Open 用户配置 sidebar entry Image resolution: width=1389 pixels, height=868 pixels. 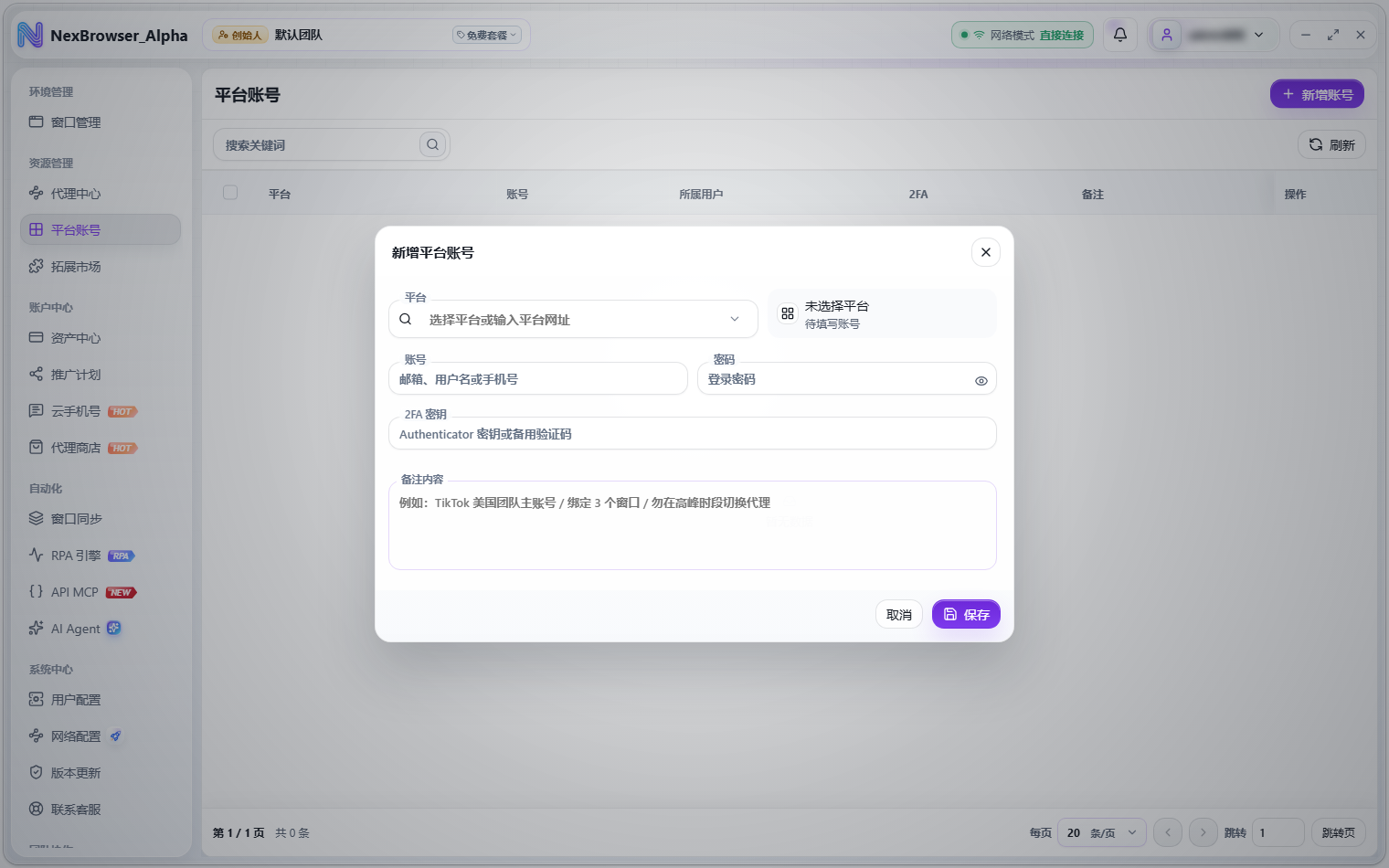[x=101, y=699]
